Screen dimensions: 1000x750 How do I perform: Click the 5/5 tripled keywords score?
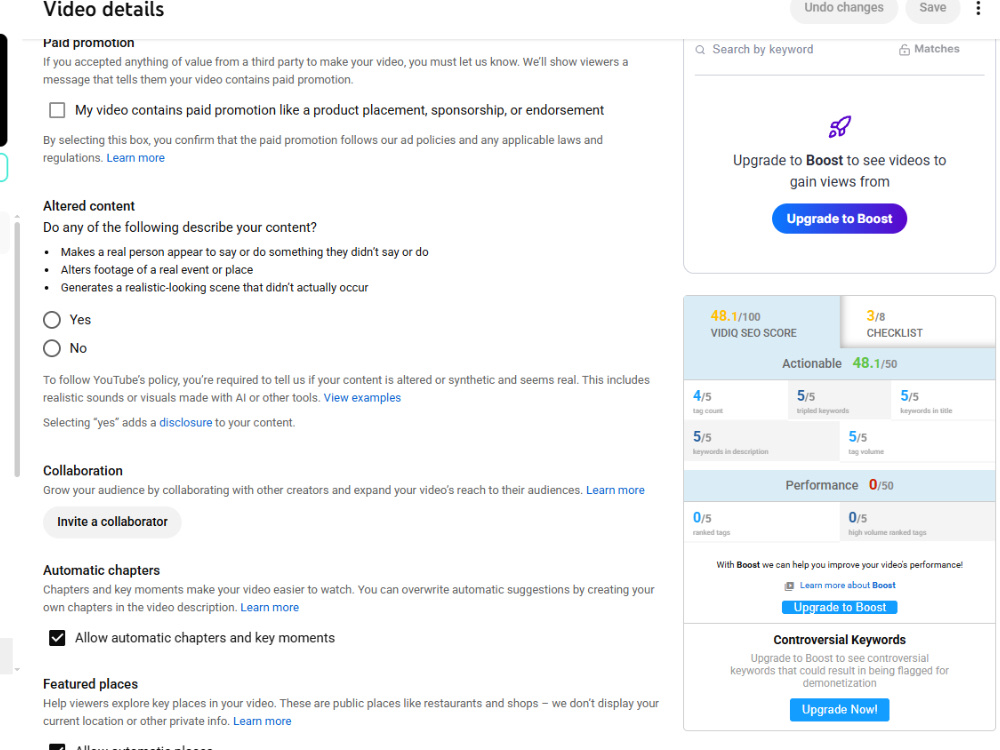click(839, 401)
